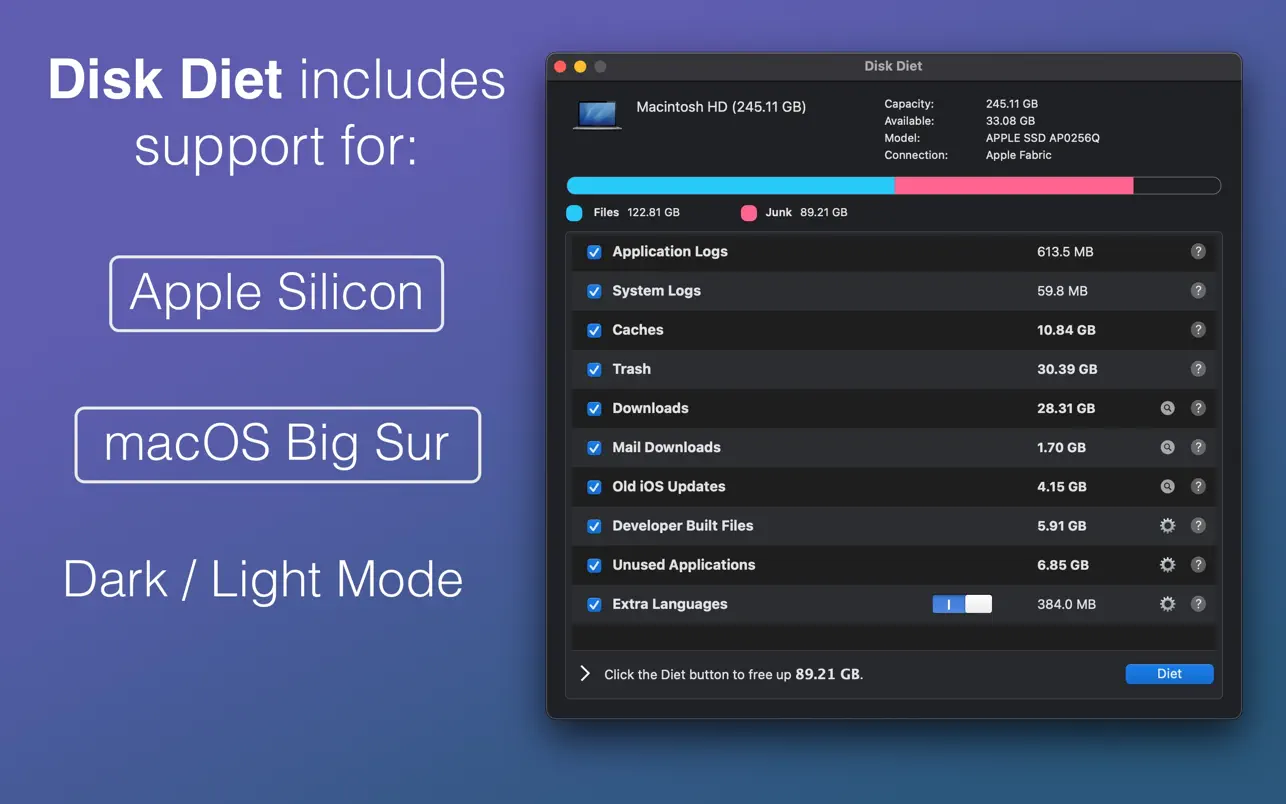This screenshot has height=804, width=1286.
Task: Select the Macintosh HD laptop icon
Action: 597,115
